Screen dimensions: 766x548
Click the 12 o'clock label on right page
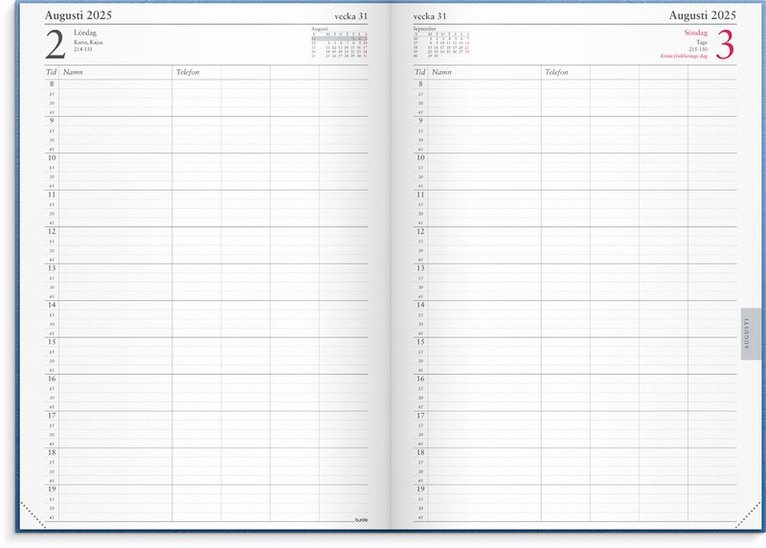(420, 231)
